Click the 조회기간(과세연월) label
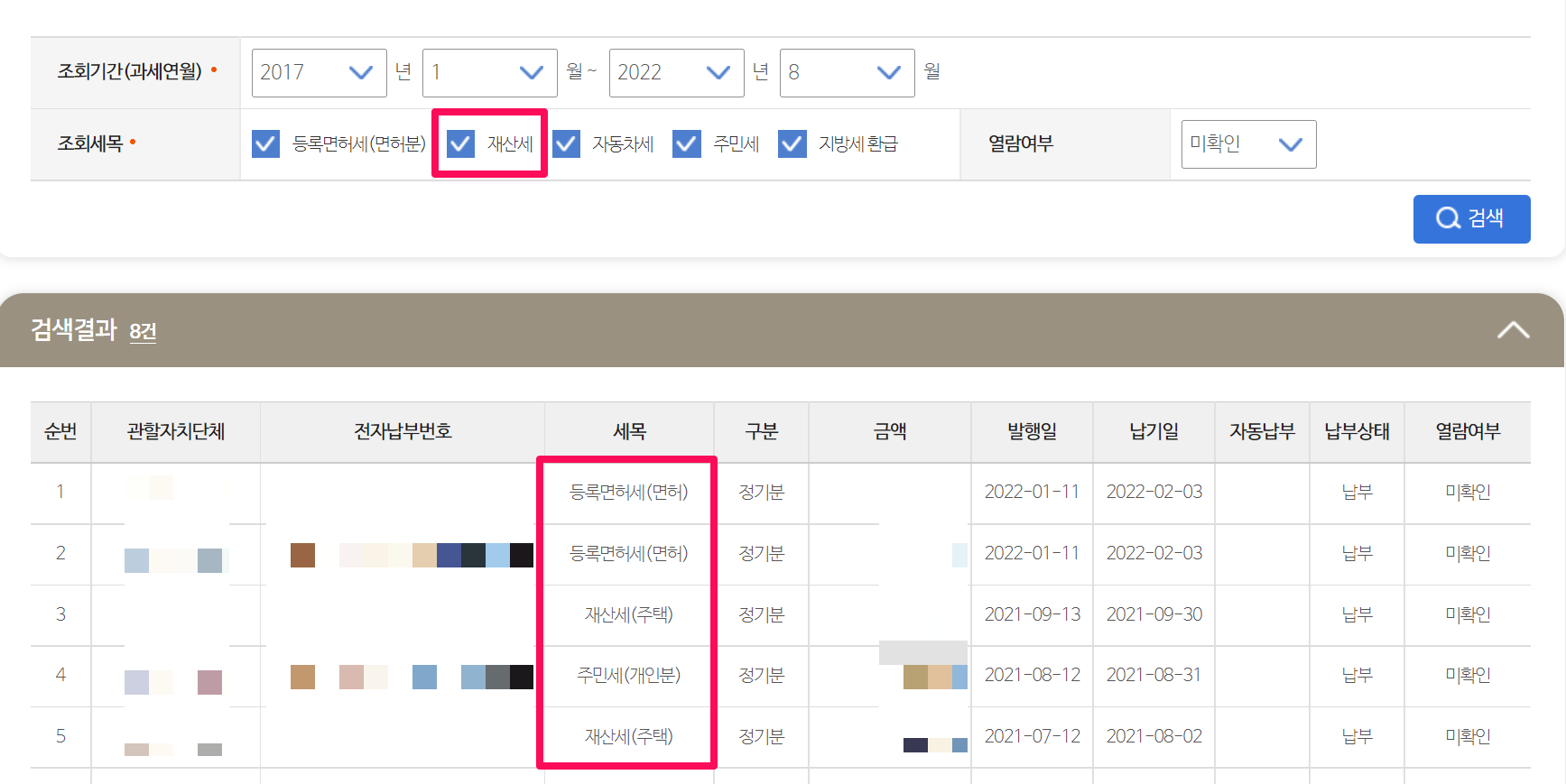 130,71
